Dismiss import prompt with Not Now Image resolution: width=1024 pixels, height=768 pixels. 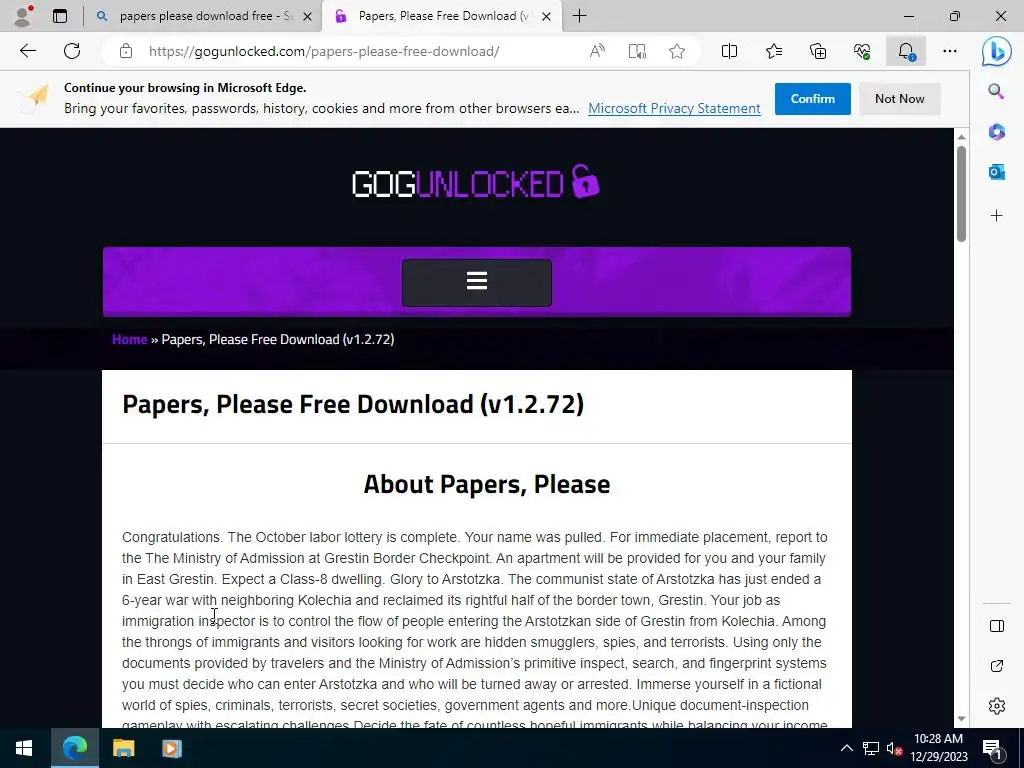(899, 99)
